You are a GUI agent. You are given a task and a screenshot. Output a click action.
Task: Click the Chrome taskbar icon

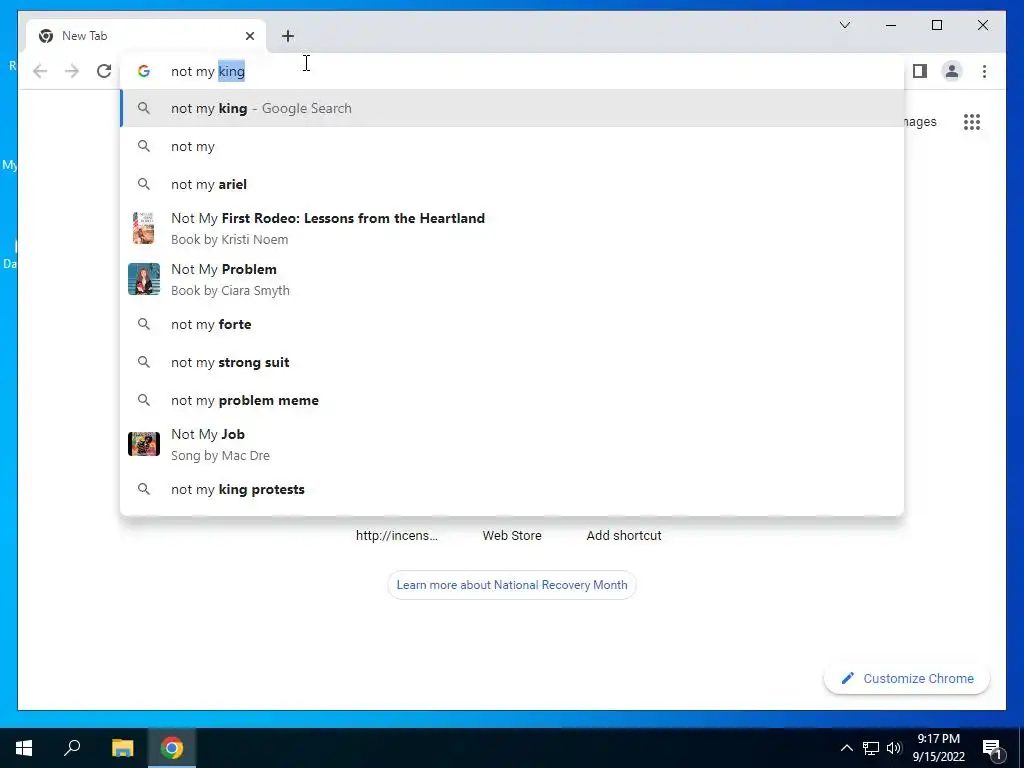[x=172, y=748]
